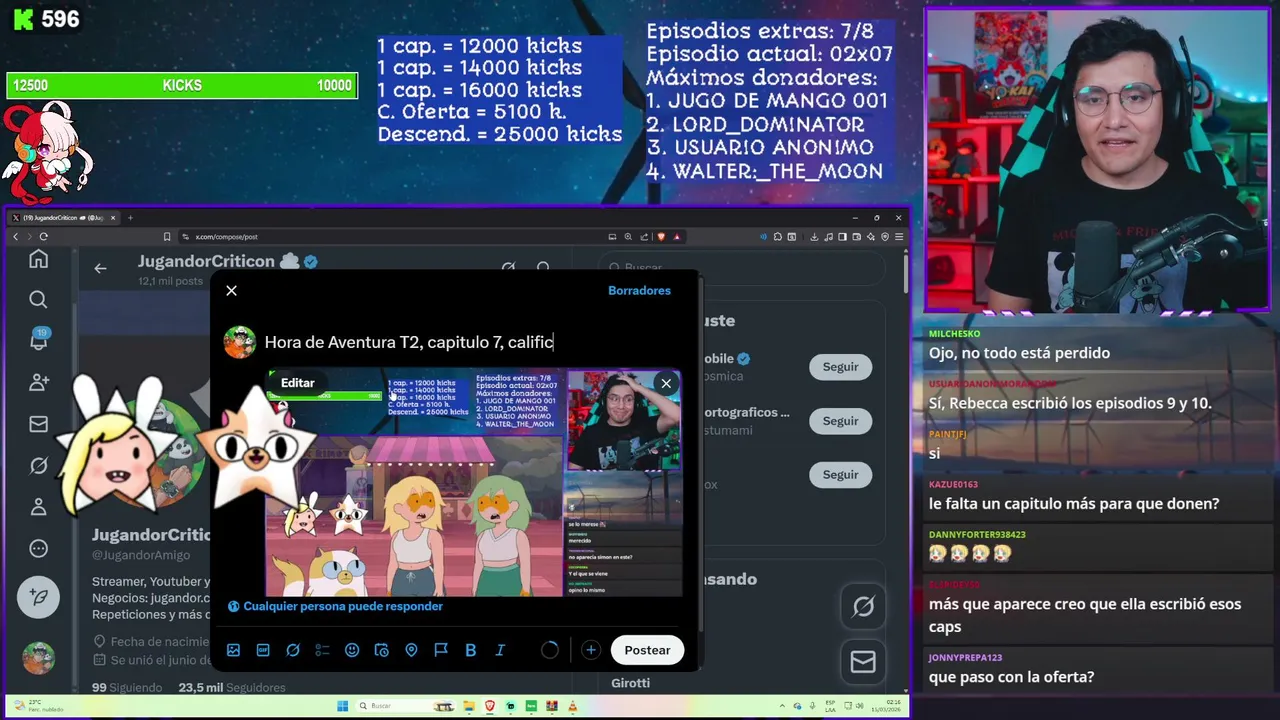Toggle italic text formatting
The image size is (1280, 720).
tap(500, 650)
